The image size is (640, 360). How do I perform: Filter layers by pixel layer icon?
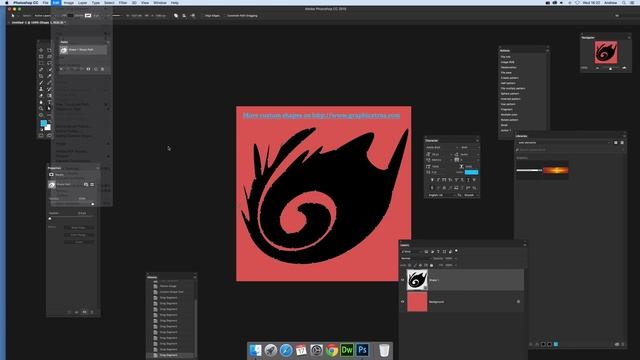click(x=427, y=252)
